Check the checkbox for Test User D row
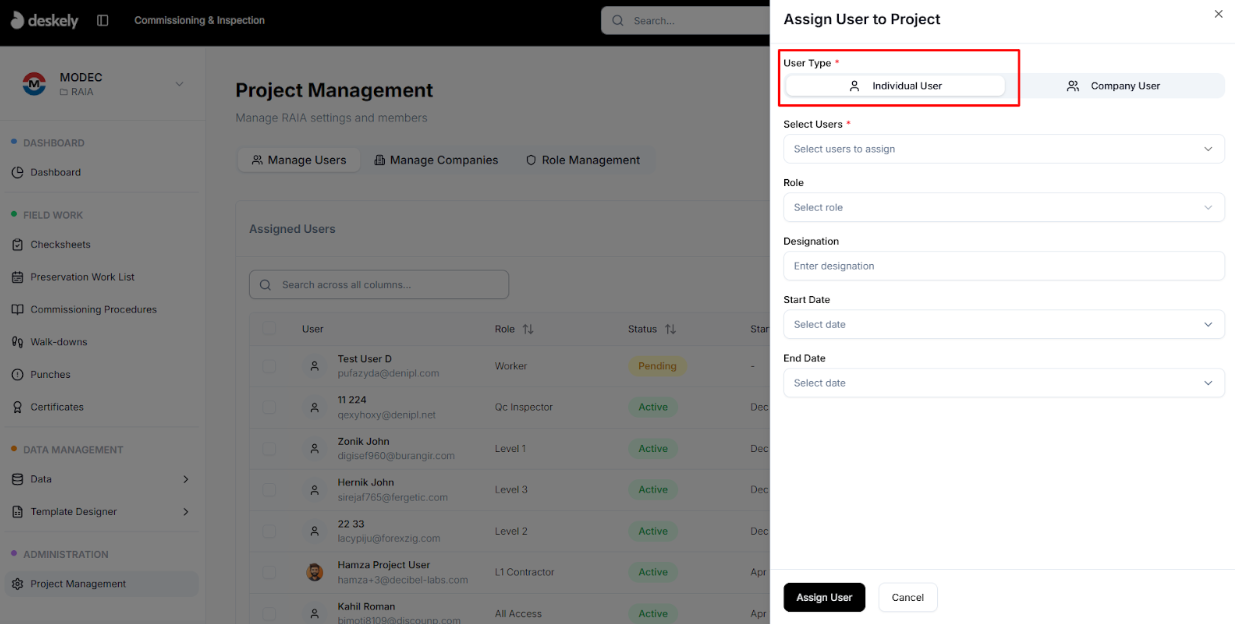Screen dimensions: 1235x625 point(268,365)
